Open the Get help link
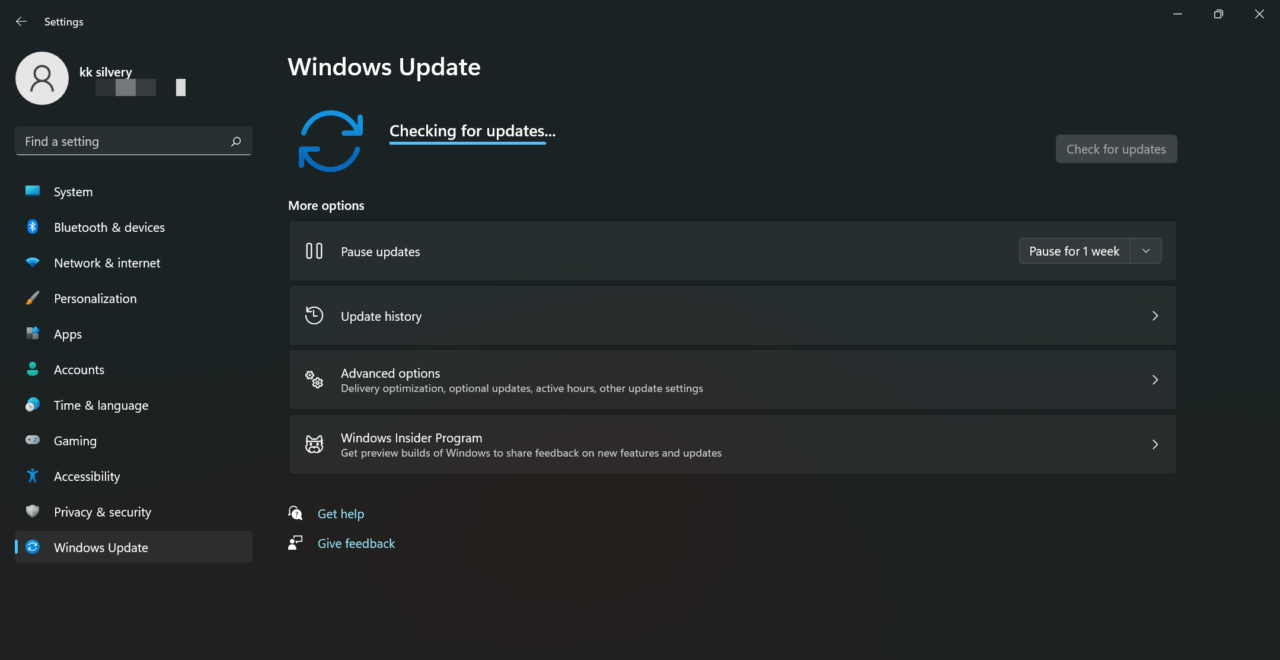The height and width of the screenshot is (660, 1280). (341, 513)
